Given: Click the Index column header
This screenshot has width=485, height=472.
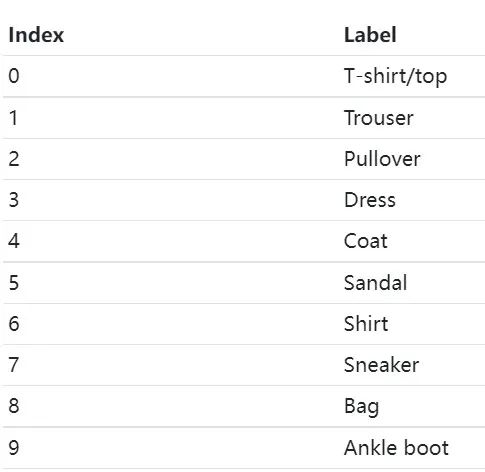Looking at the screenshot, I should pos(36,35).
